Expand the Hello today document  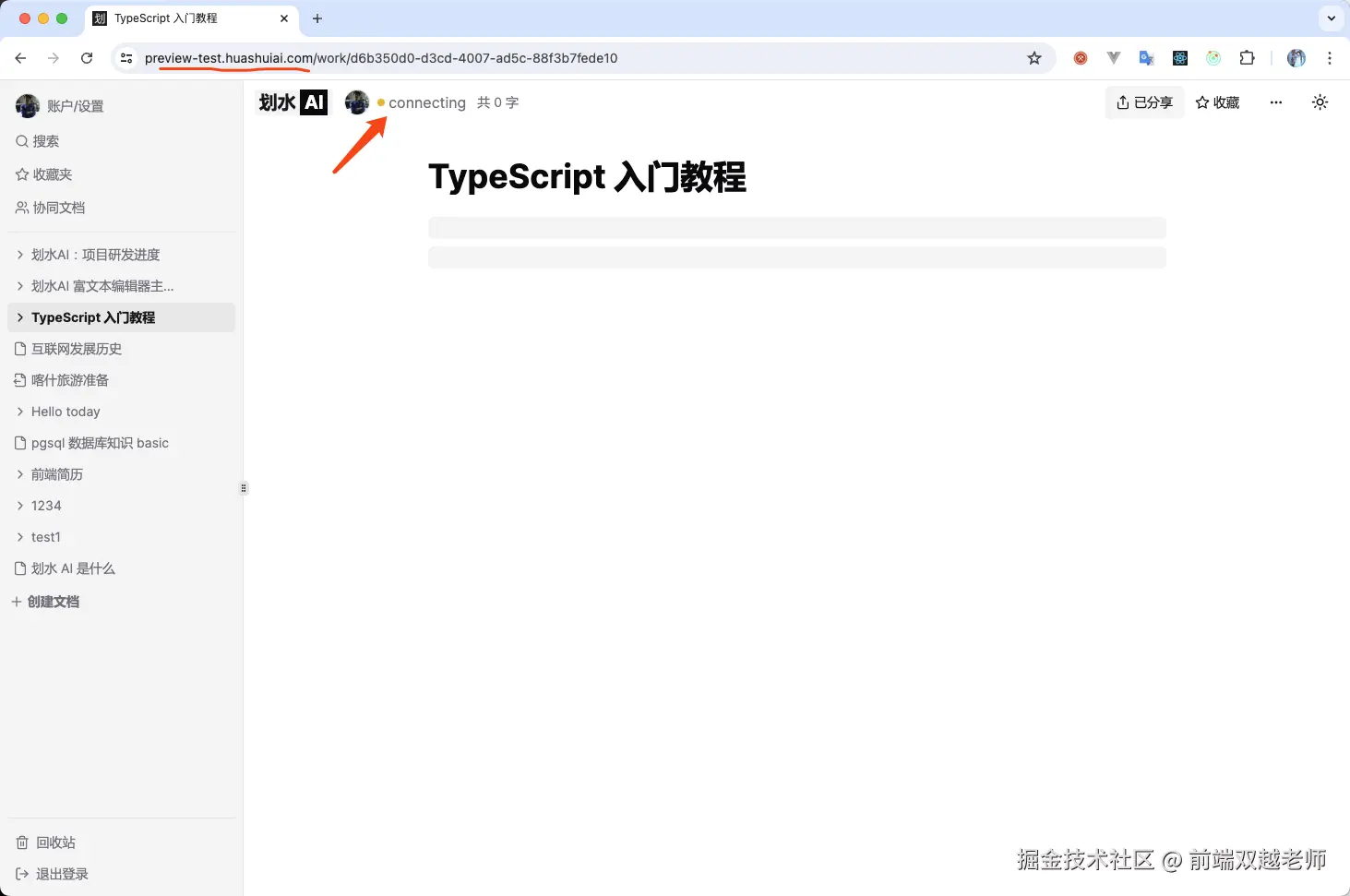18,412
